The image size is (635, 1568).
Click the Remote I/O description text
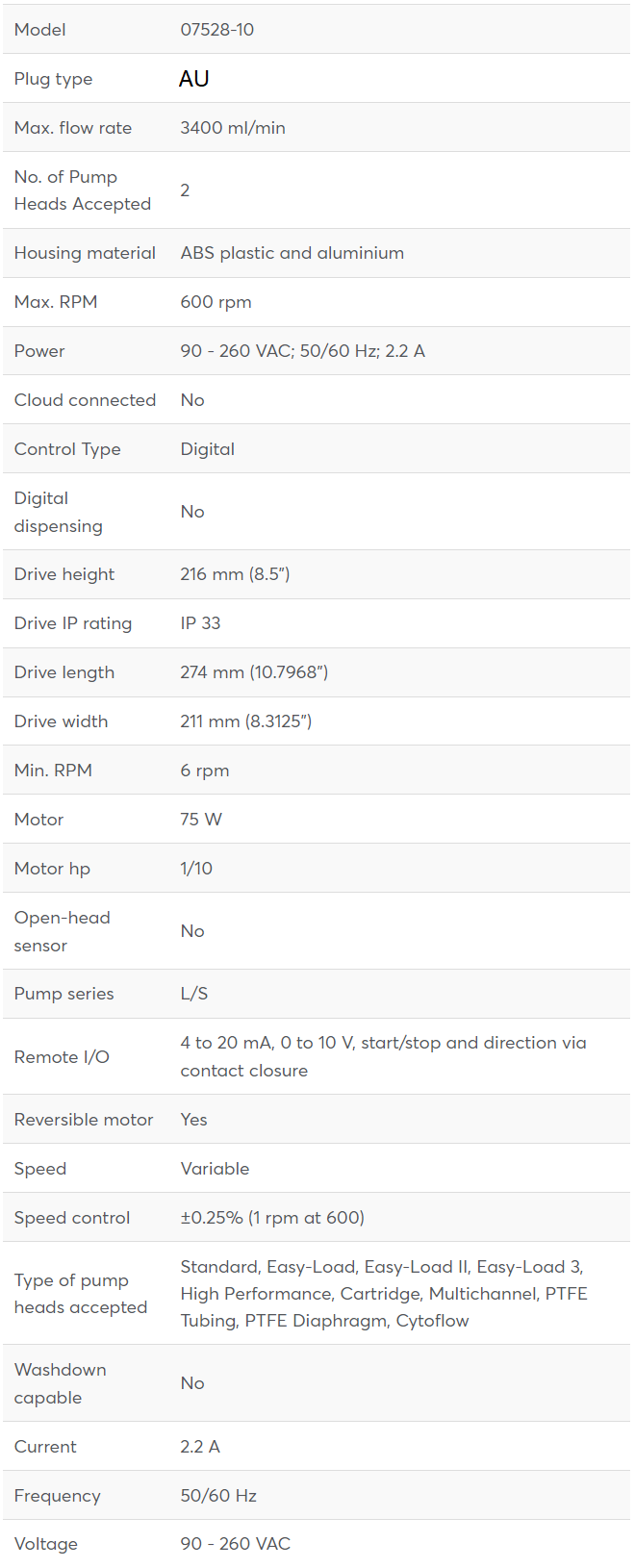click(x=383, y=1056)
